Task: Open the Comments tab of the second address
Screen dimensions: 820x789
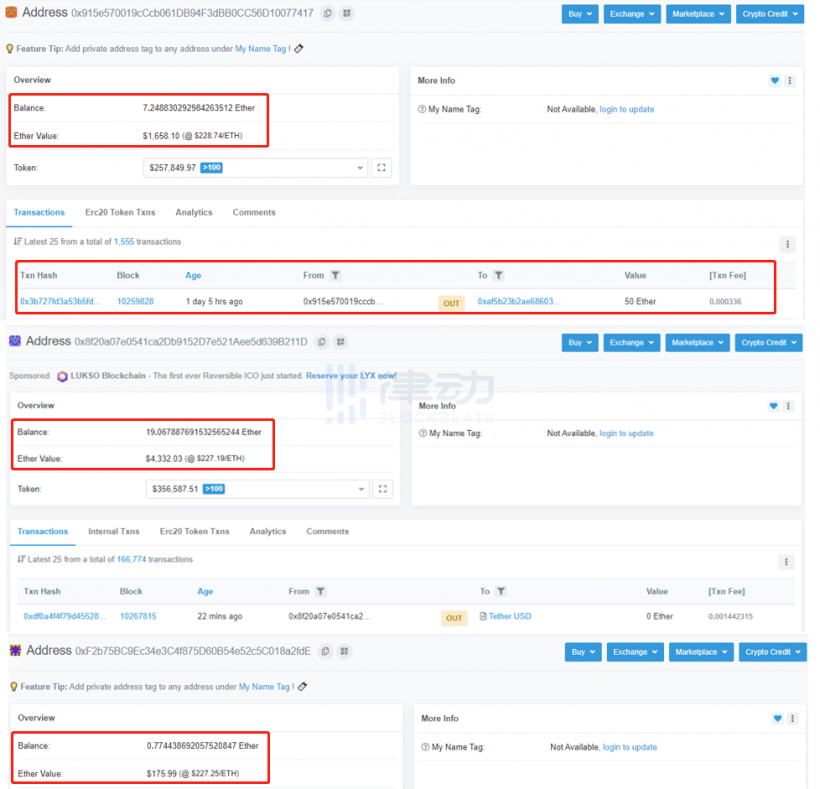Action: coord(327,531)
